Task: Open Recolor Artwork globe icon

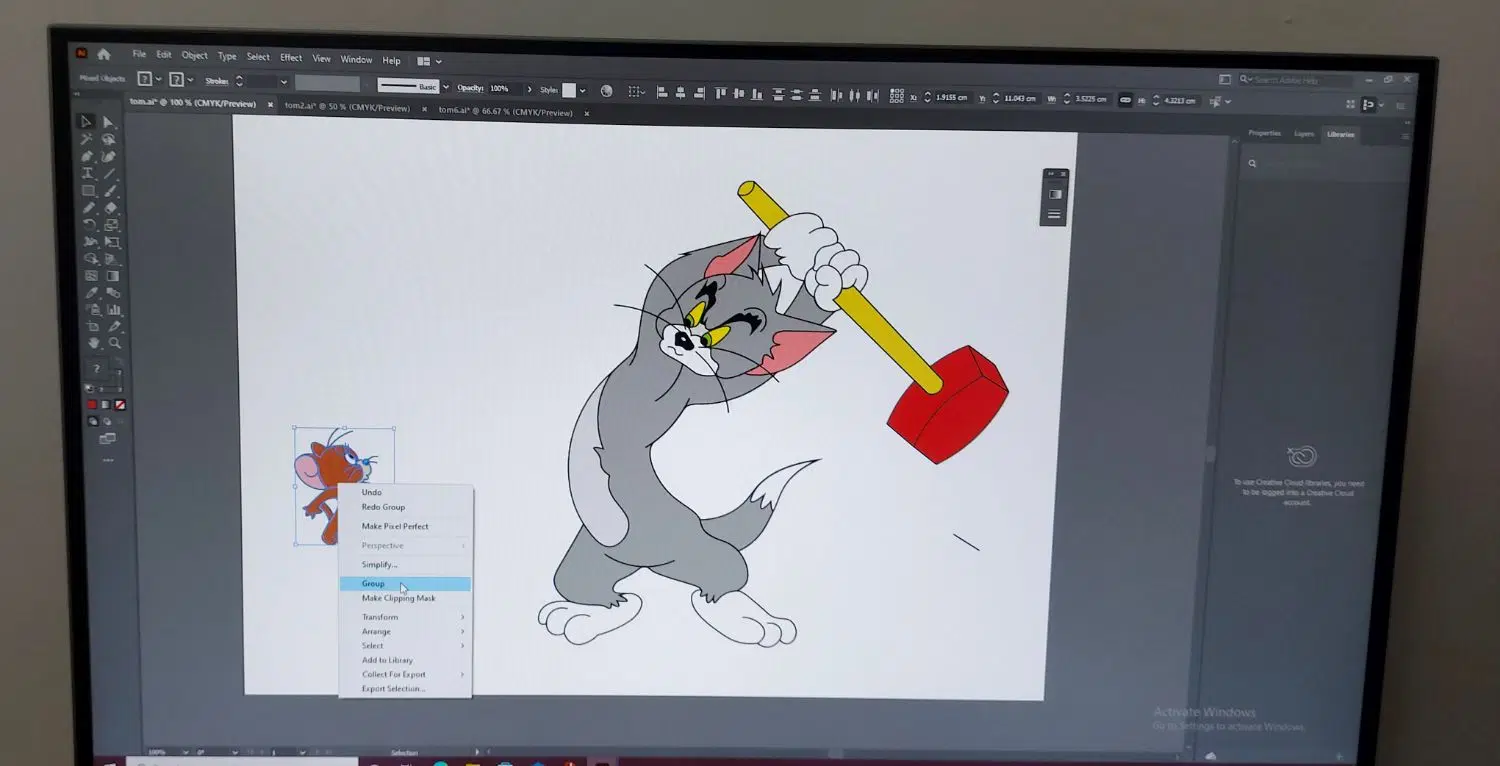Action: click(606, 91)
